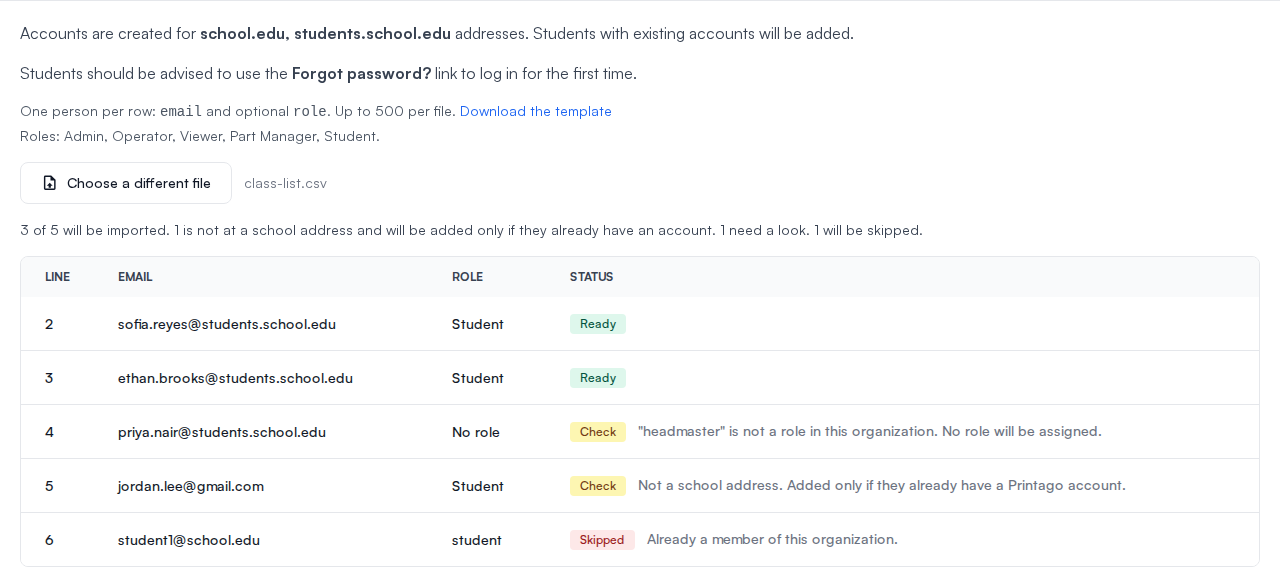Click the Student role for ethan.brooks
Viewport: 1280px width, 587px height.
point(478,378)
